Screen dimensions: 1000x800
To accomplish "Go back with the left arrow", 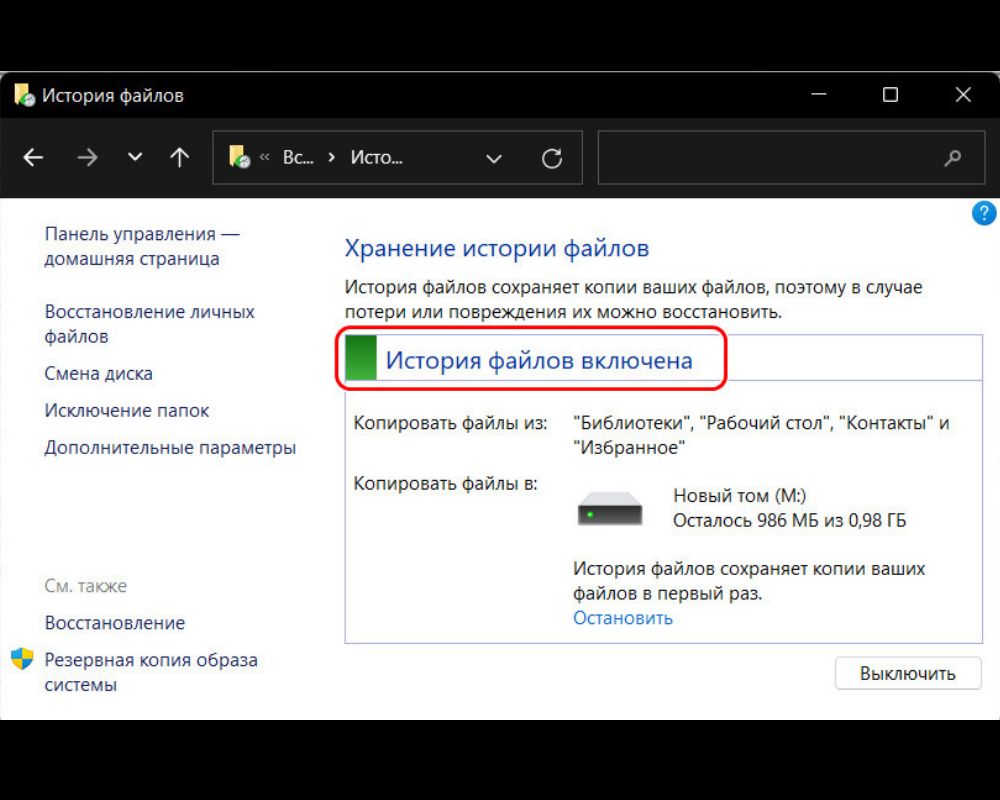I will pos(33,157).
